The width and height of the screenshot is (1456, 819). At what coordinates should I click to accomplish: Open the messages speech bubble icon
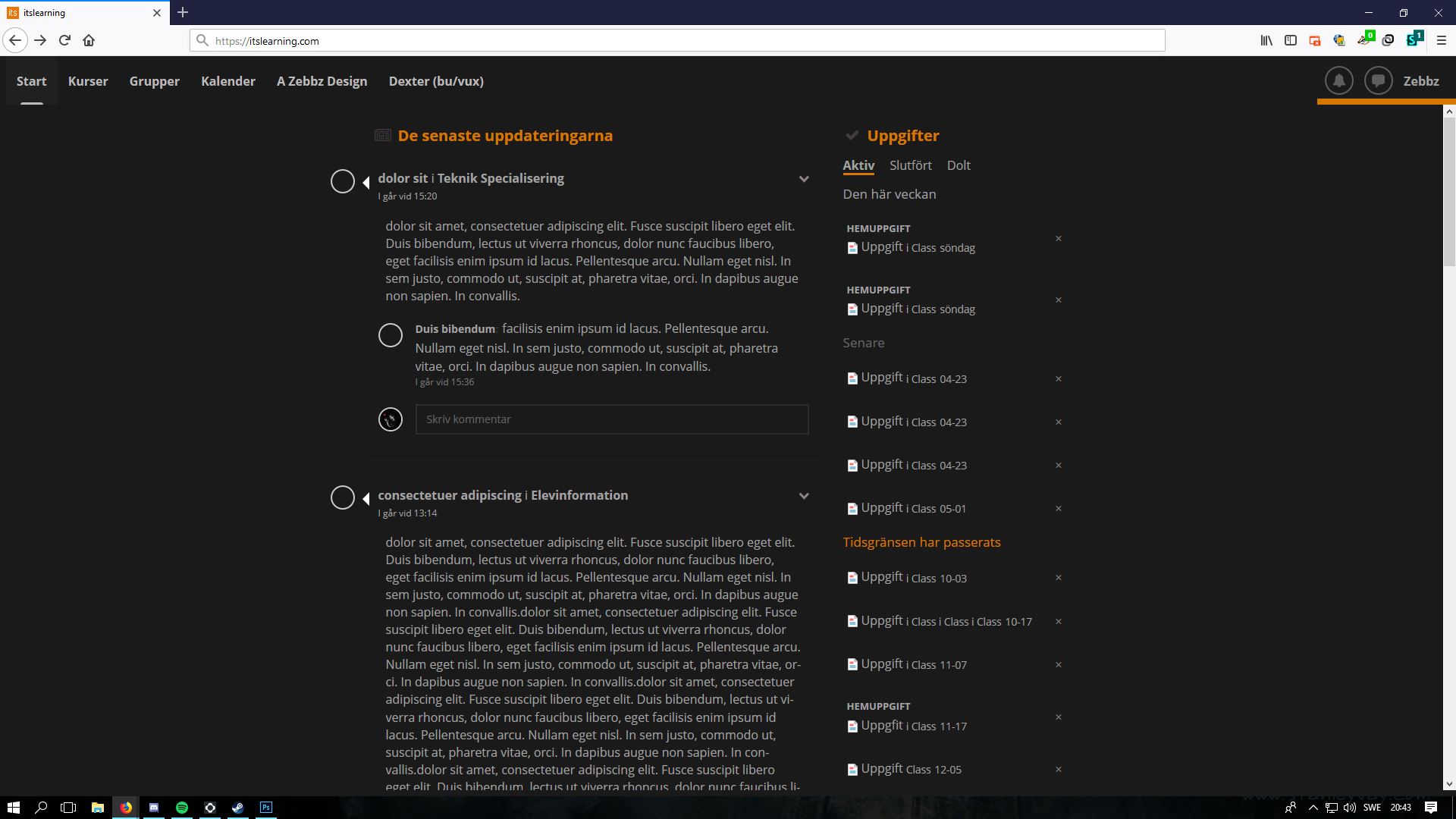(1378, 80)
